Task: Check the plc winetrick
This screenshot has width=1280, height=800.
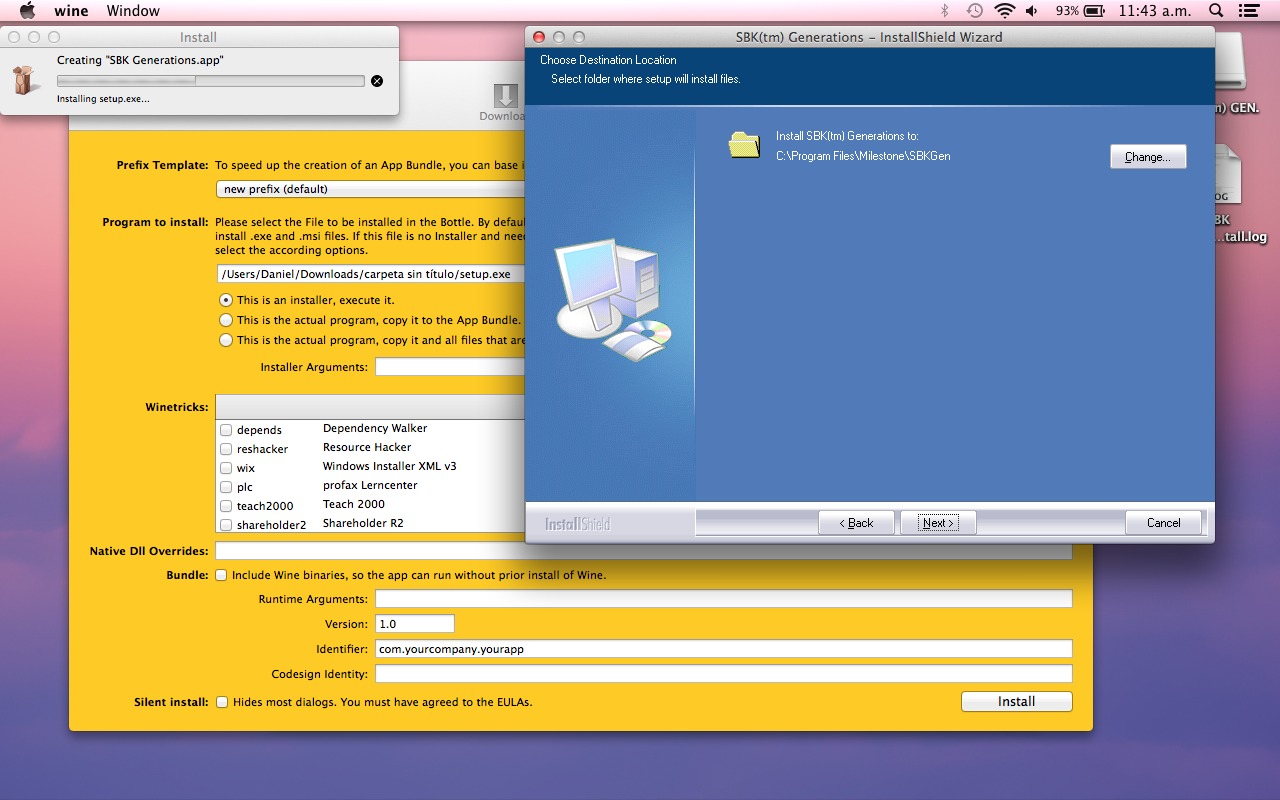Action: [x=226, y=487]
